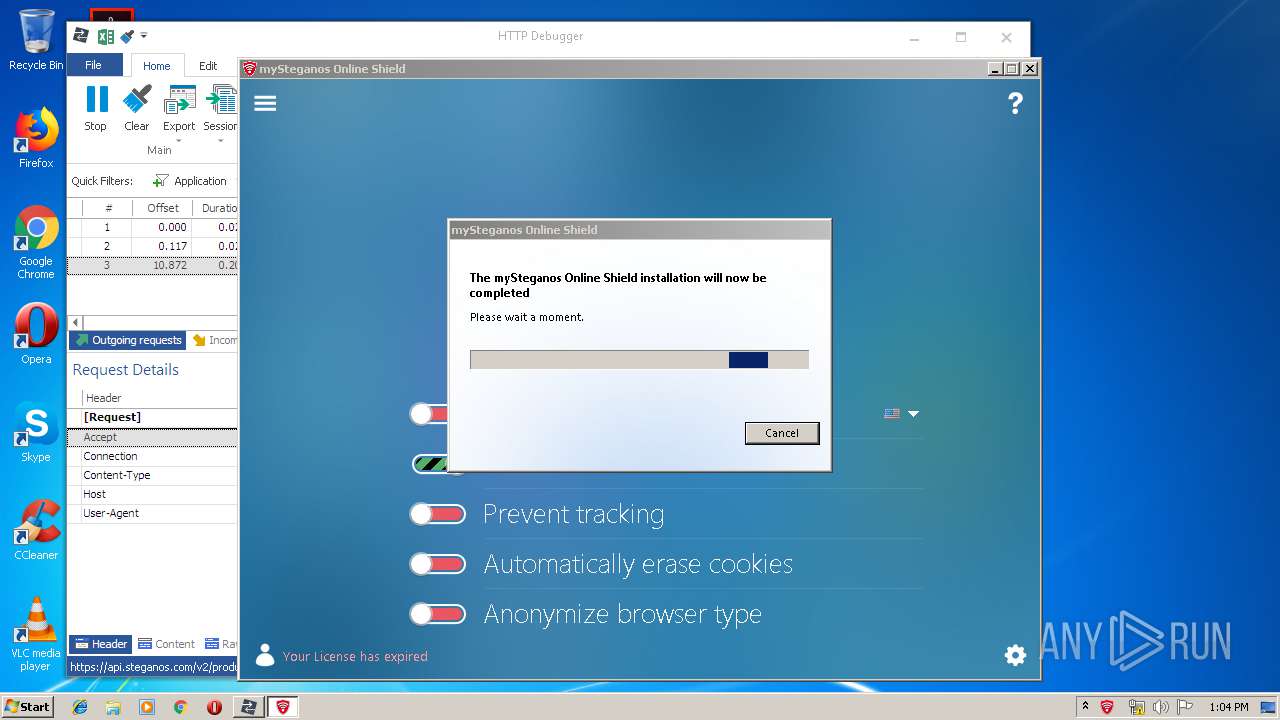Select the Content bottom tab
The image size is (1280, 720).
[x=167, y=644]
